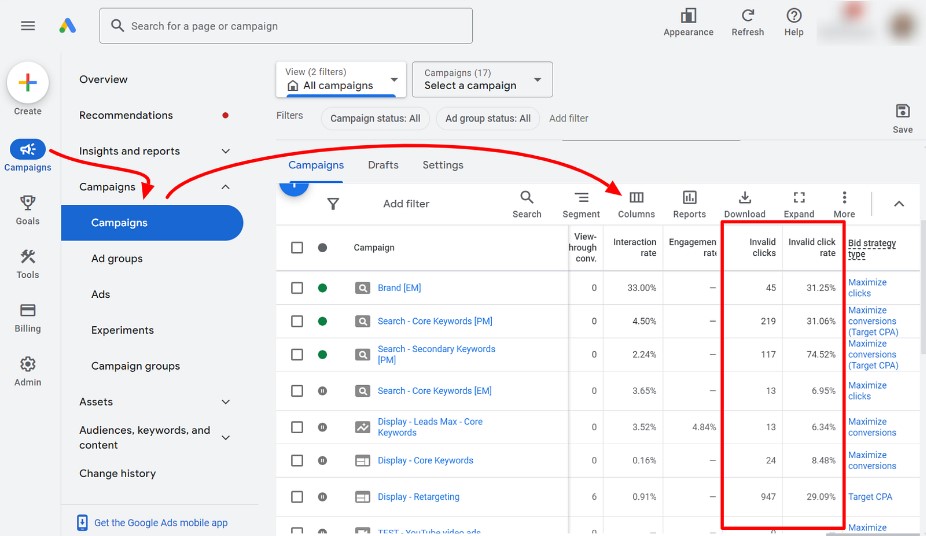Check Search - Secondary Keywords [PM] checkbox
The image size is (926, 536).
[297, 354]
